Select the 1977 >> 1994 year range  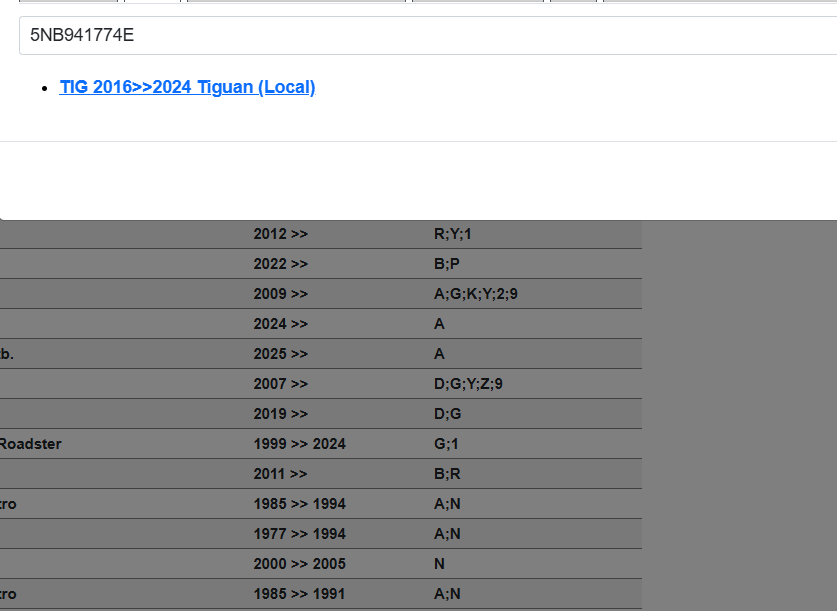[x=300, y=534]
